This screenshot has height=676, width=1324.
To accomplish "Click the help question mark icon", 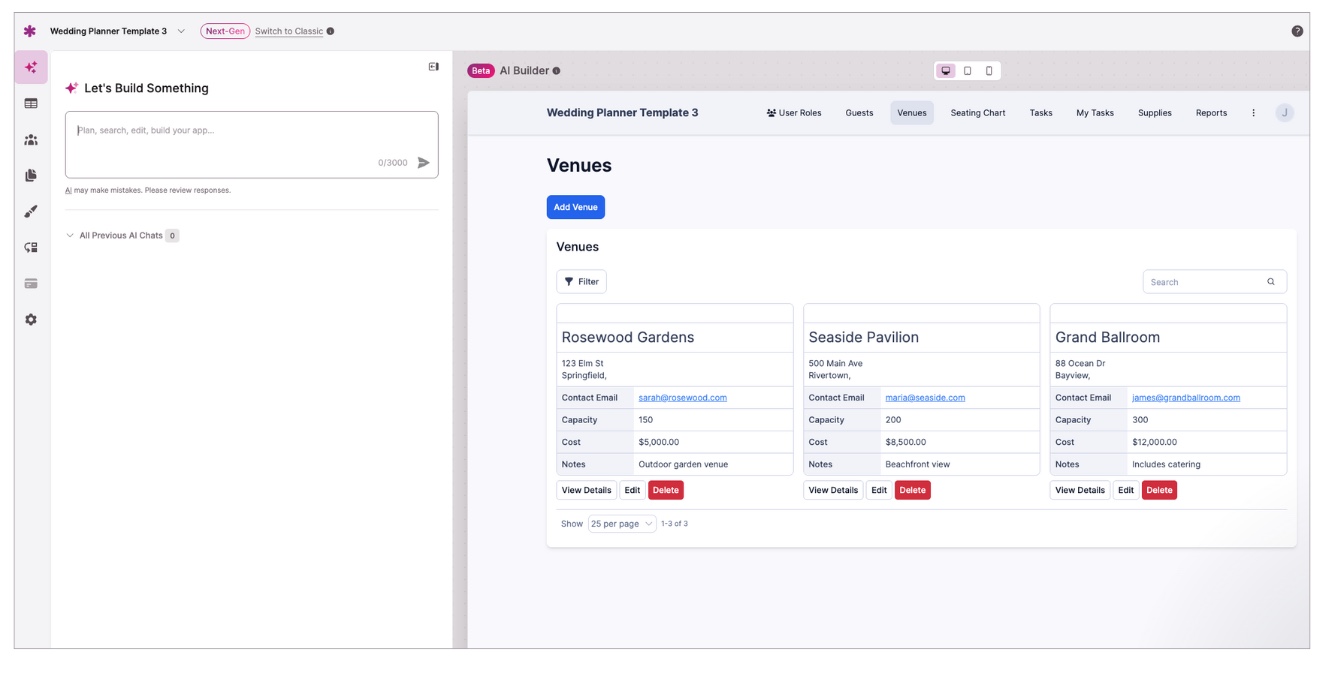I will coord(1297,31).
